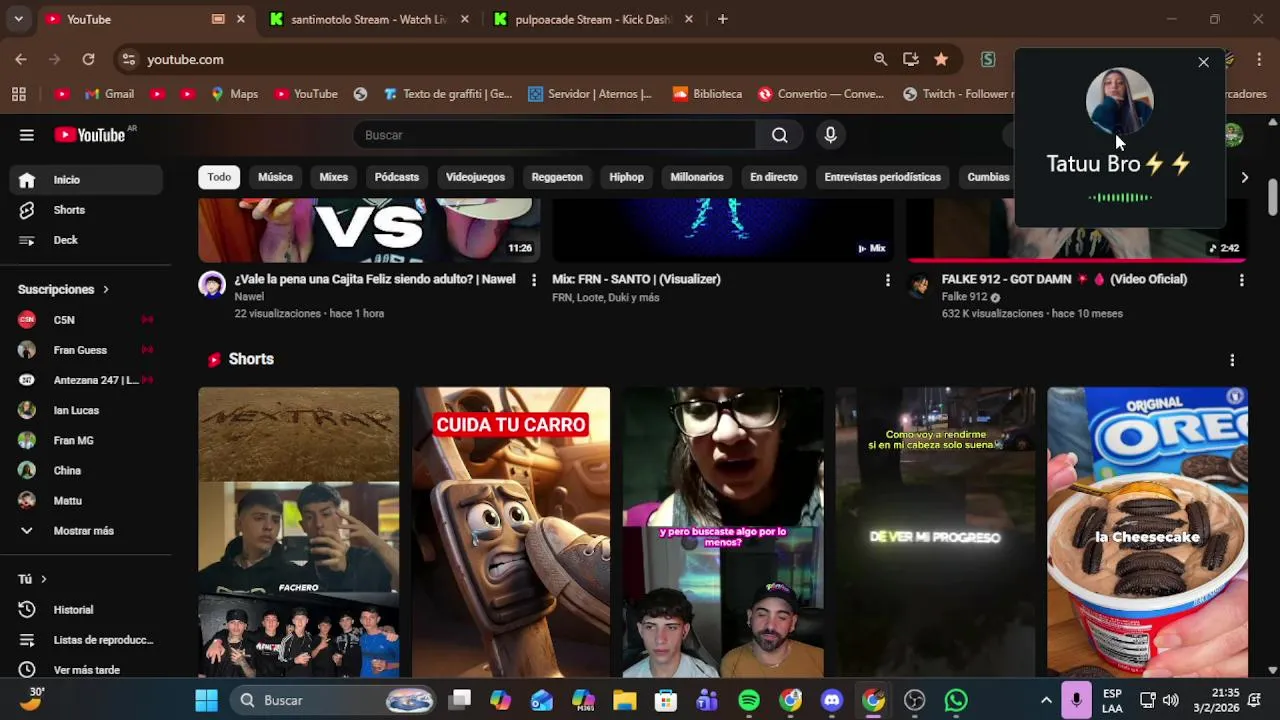
Task: Open Shorts in the sidebar
Action: [x=86, y=210]
